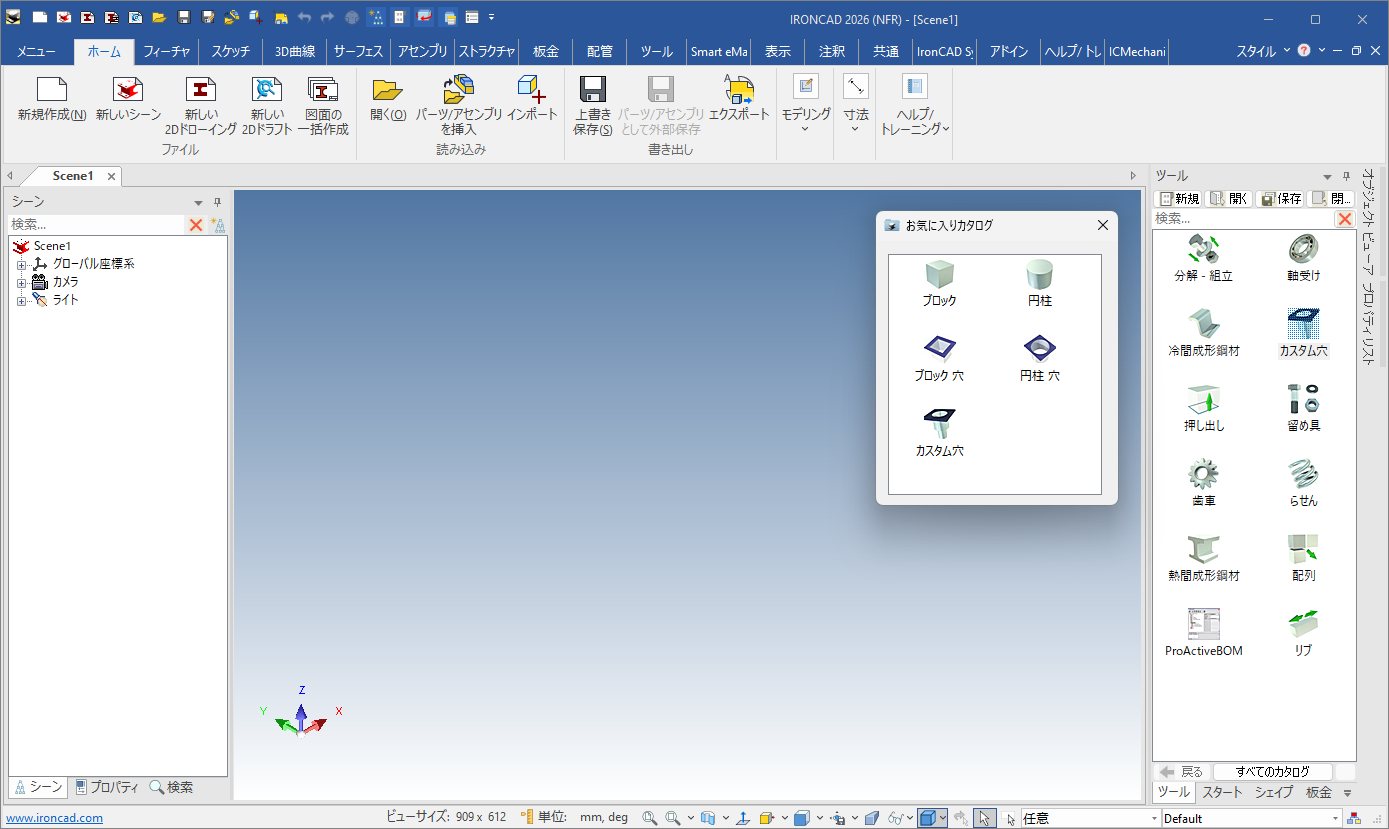Click the 開く catalog button
1389x829 pixels.
coord(1229,198)
